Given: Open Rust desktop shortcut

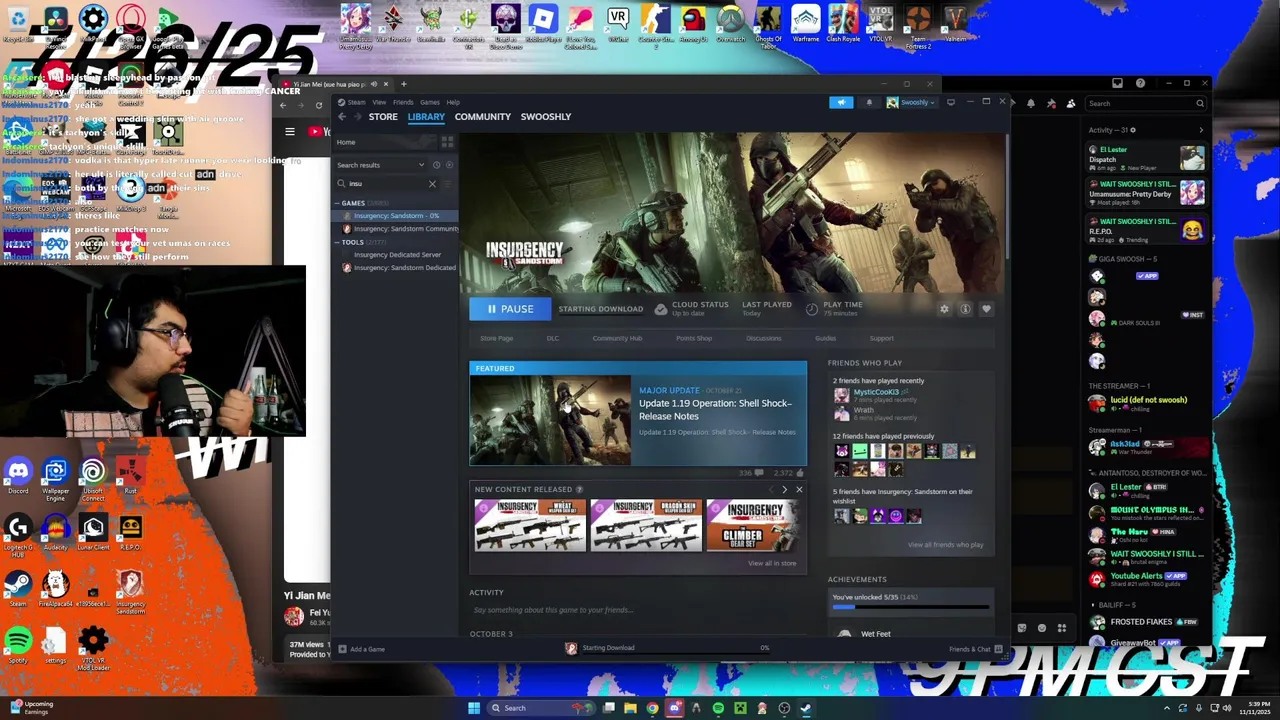Looking at the screenshot, I should pyautogui.click(x=130, y=474).
